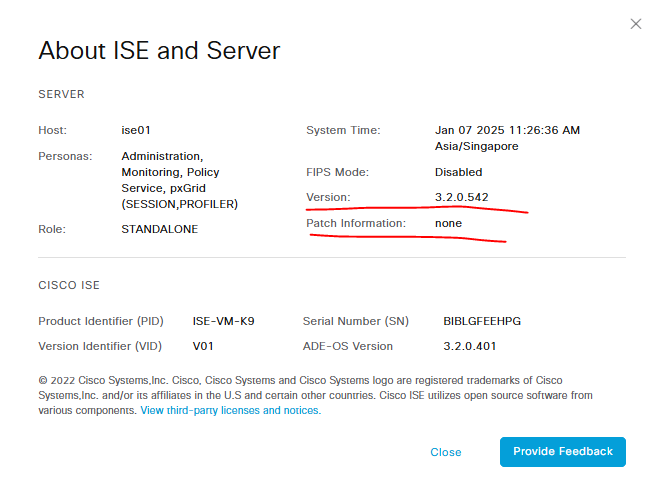Viewport: 660px width, 504px height.
Task: Select the Administration, personas text
Action: (162, 156)
